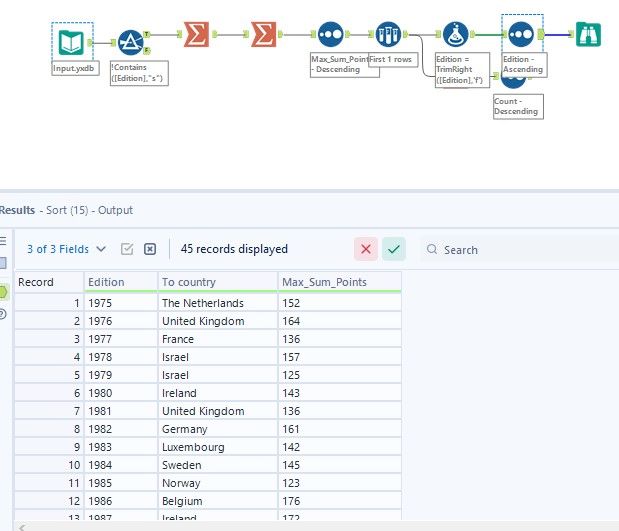Click the 1984 Edition cell

click(120, 465)
